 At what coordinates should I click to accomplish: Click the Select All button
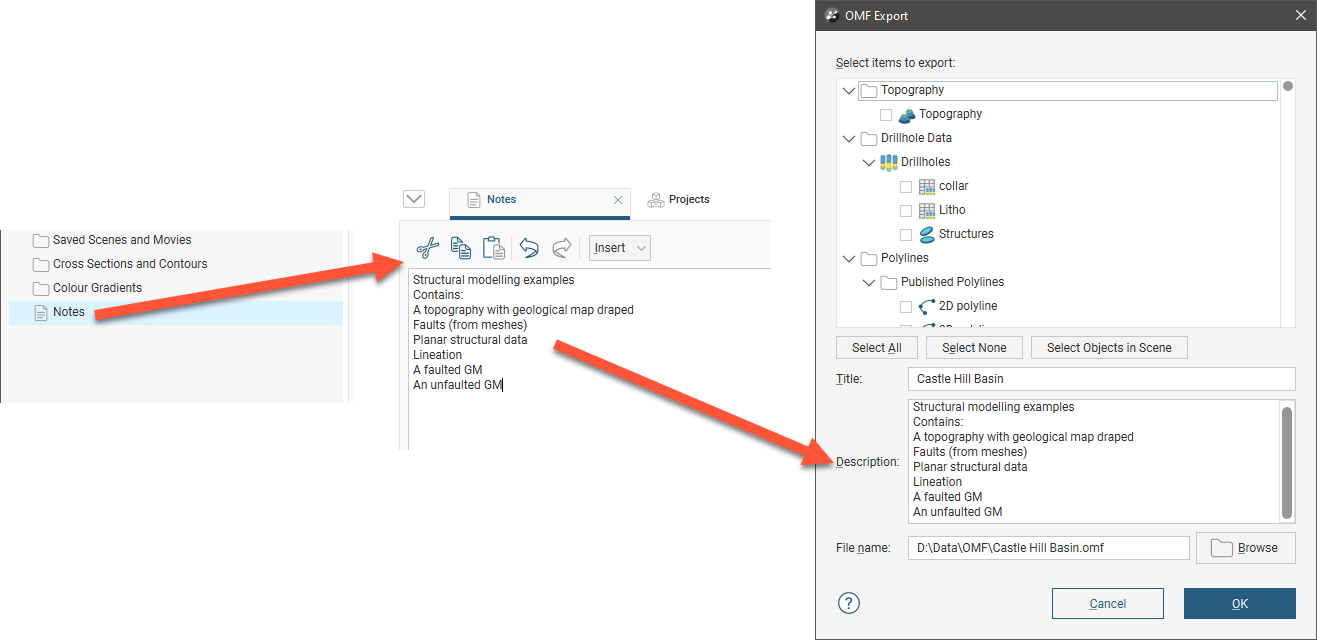point(877,348)
